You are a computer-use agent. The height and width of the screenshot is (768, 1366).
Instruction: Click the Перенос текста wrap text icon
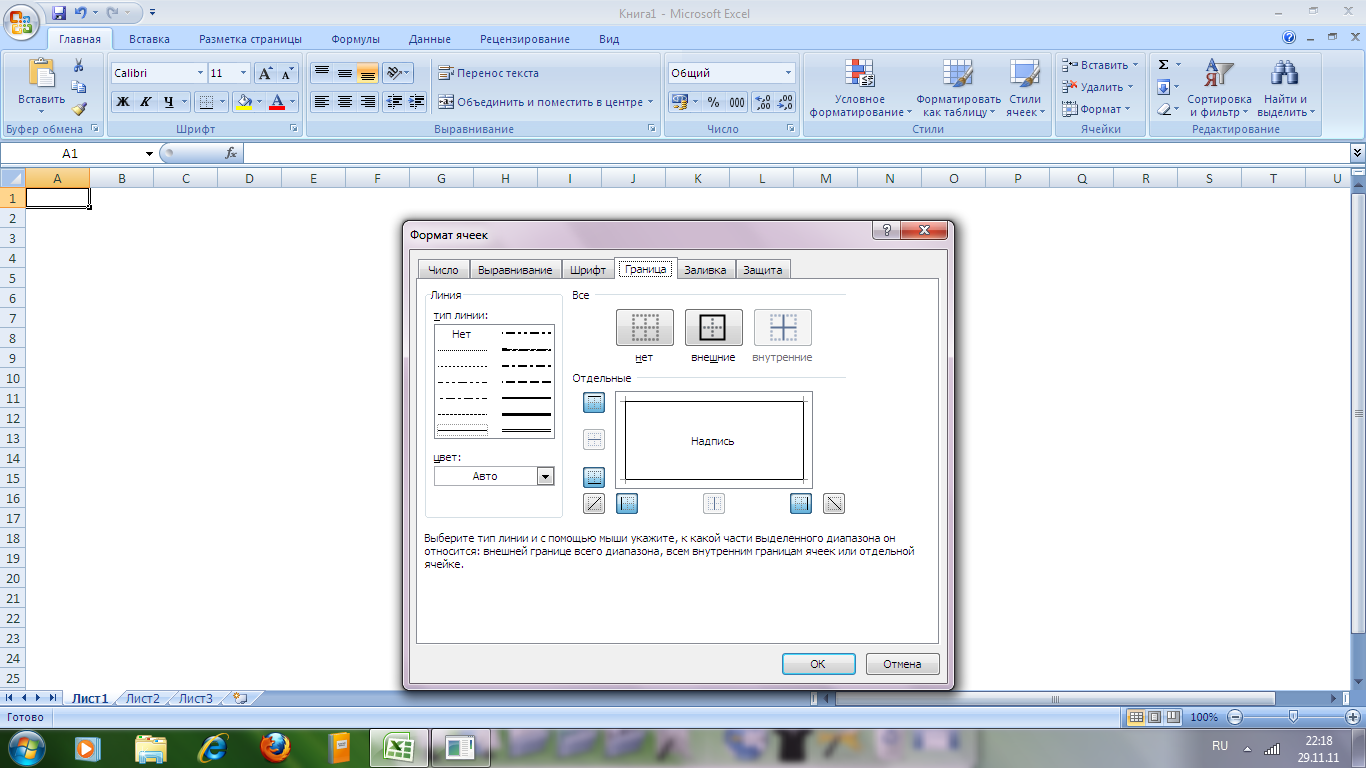tap(445, 73)
